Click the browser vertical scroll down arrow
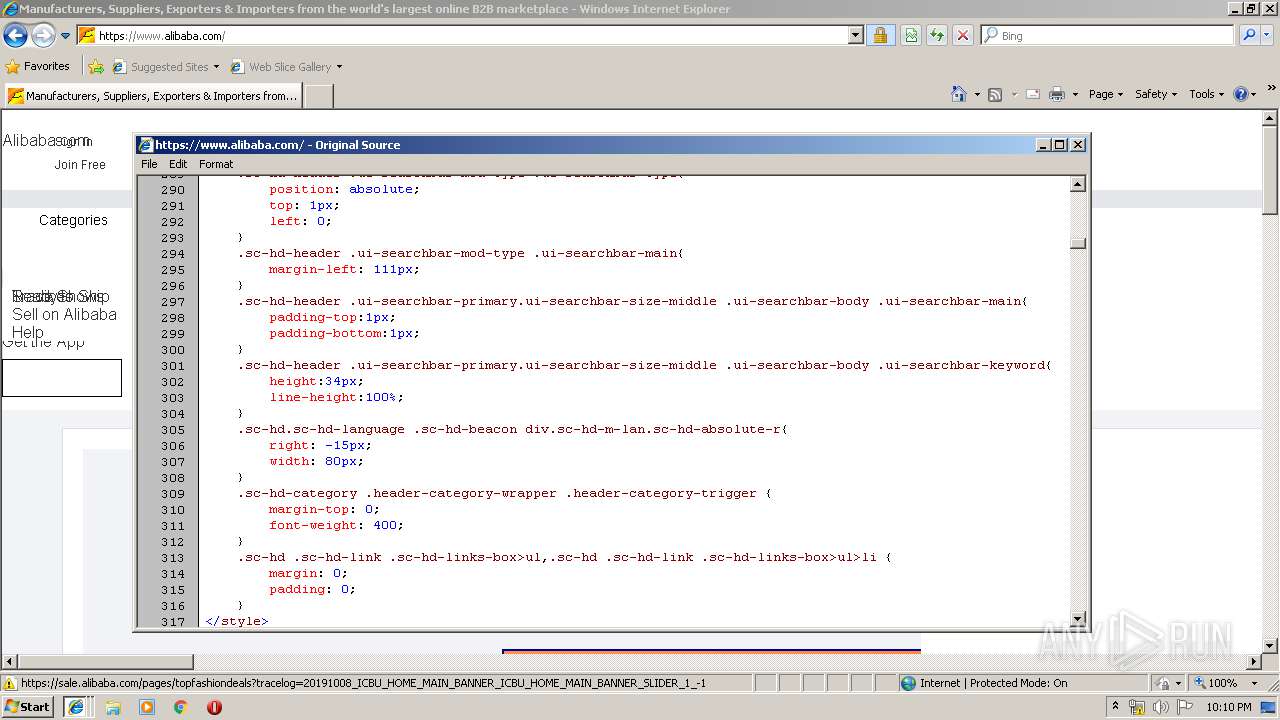 1271,645
